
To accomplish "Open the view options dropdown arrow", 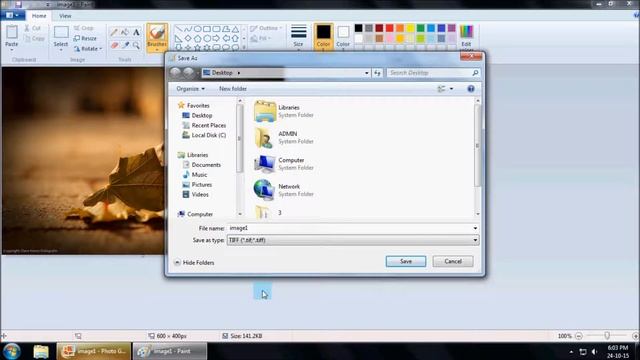I will (x=451, y=89).
